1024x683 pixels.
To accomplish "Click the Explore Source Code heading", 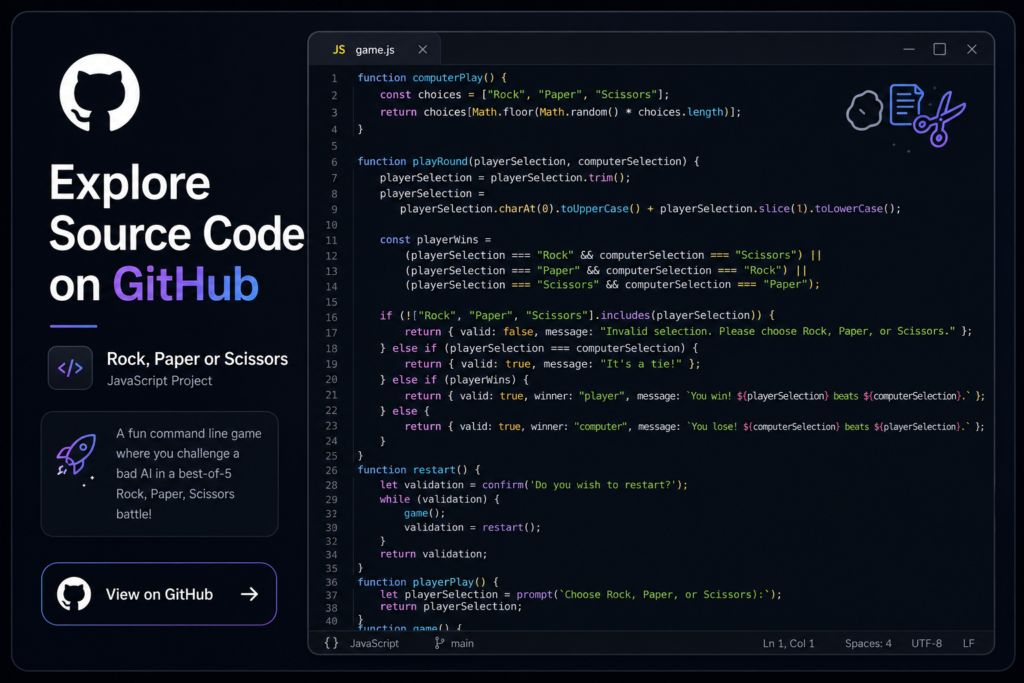I will pos(177,233).
